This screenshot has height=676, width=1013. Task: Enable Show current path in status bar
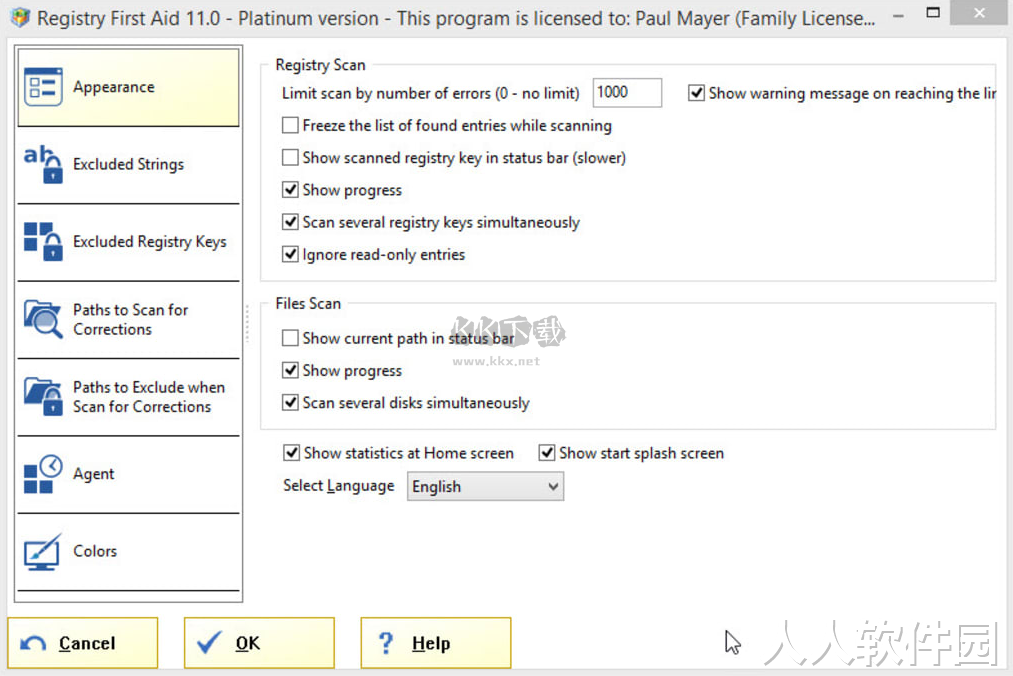coord(290,338)
